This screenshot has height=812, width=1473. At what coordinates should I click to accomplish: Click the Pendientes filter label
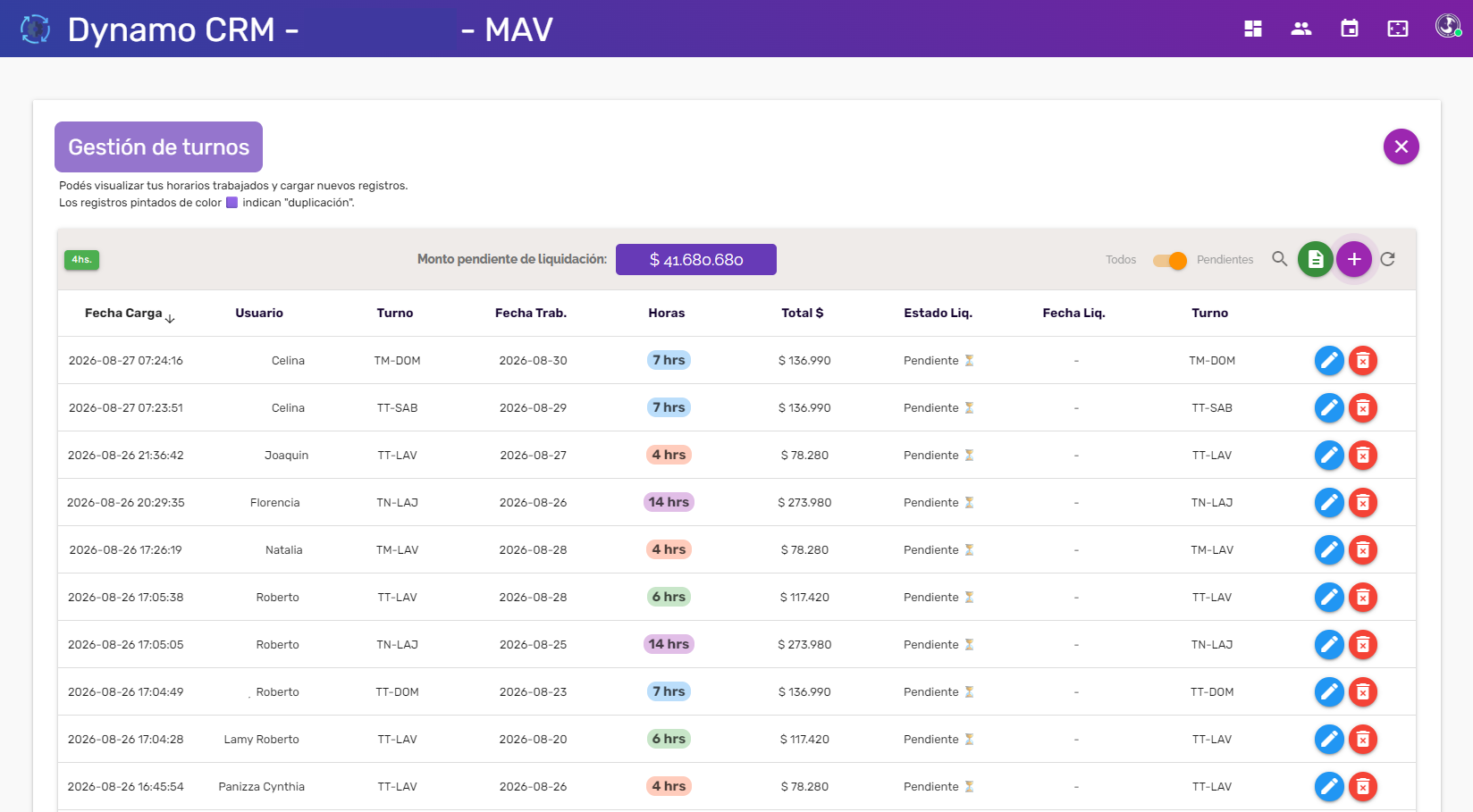1225,260
